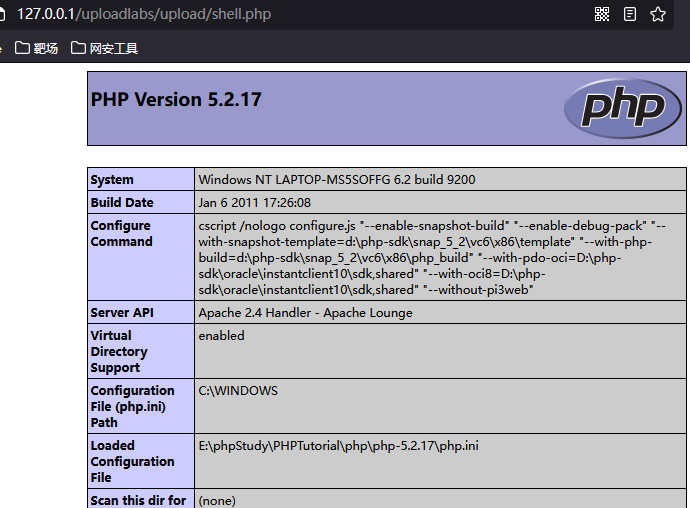Select the Apache 2.4 Handler value
The height and width of the screenshot is (508, 690).
[305, 313]
